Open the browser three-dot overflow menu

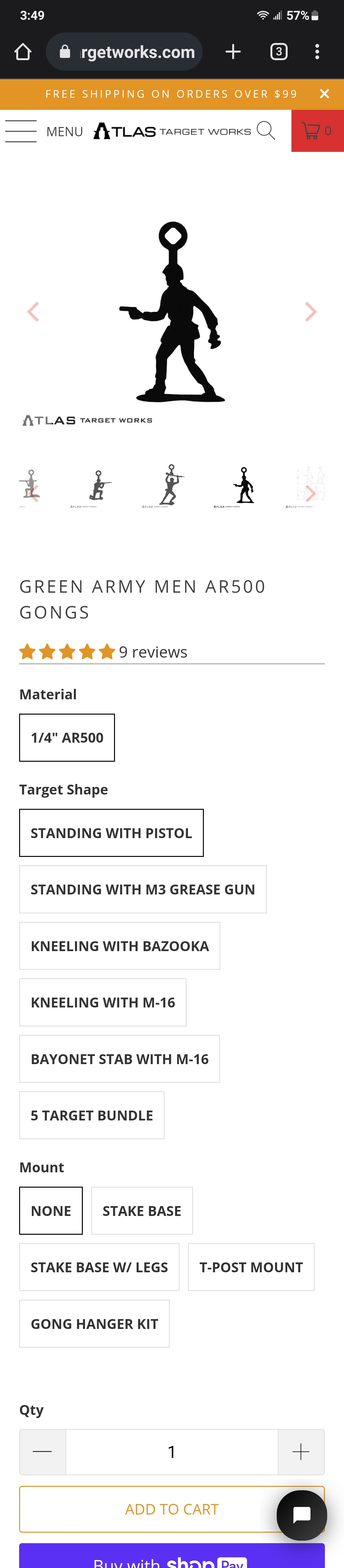pos(317,52)
